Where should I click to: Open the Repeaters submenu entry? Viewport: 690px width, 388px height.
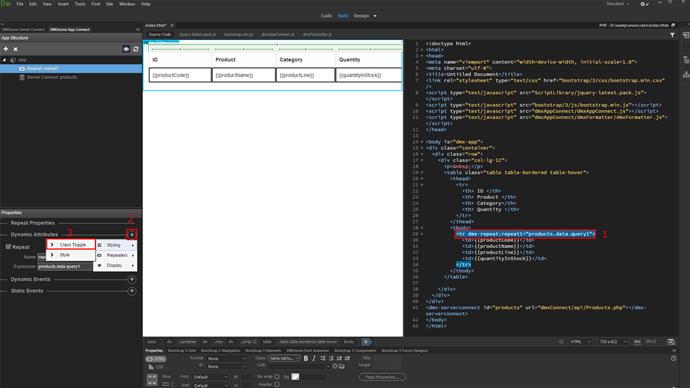pyautogui.click(x=115, y=255)
